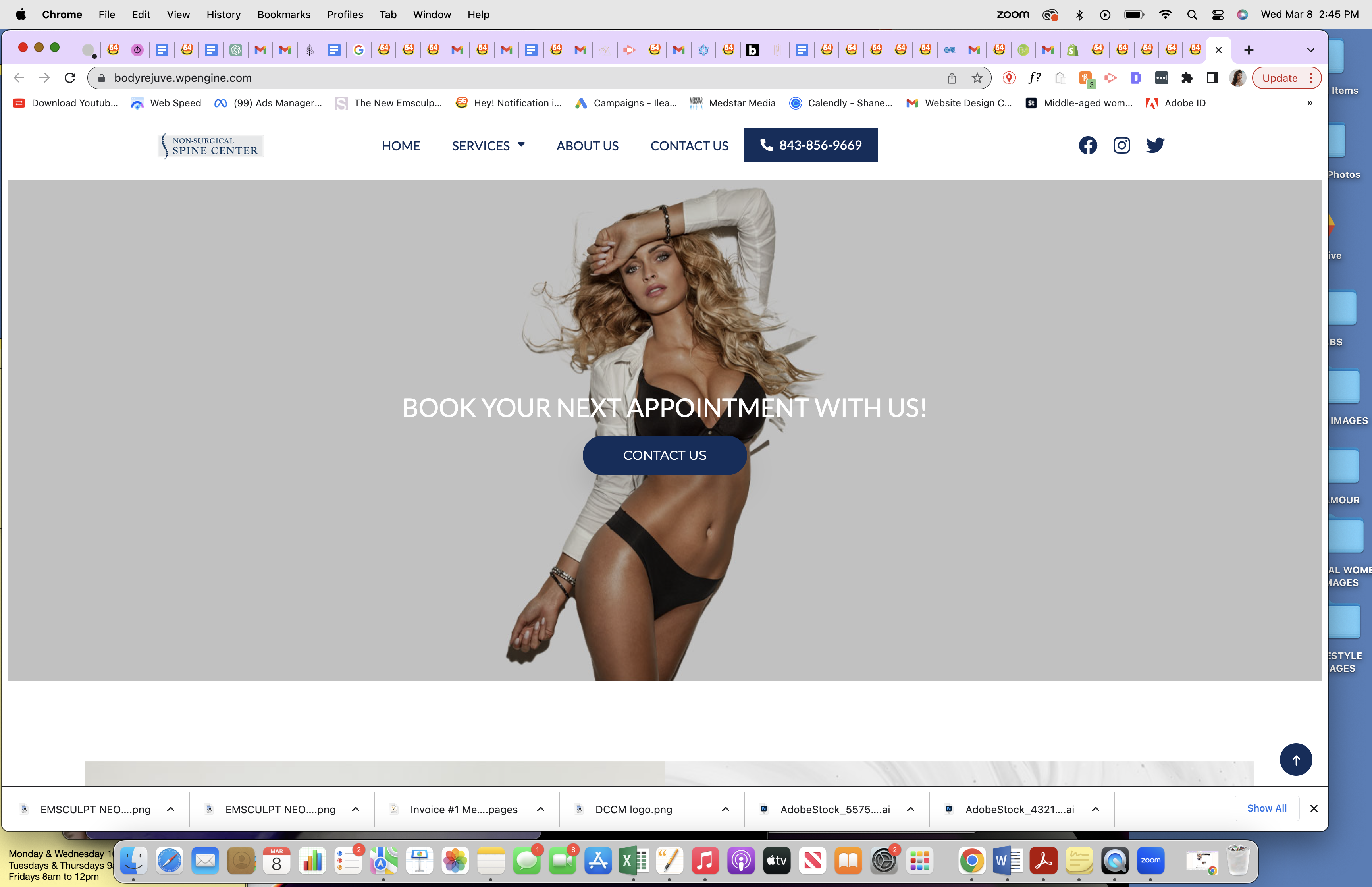This screenshot has height=887, width=1372.
Task: Open the Facebook social icon
Action: pyautogui.click(x=1088, y=145)
